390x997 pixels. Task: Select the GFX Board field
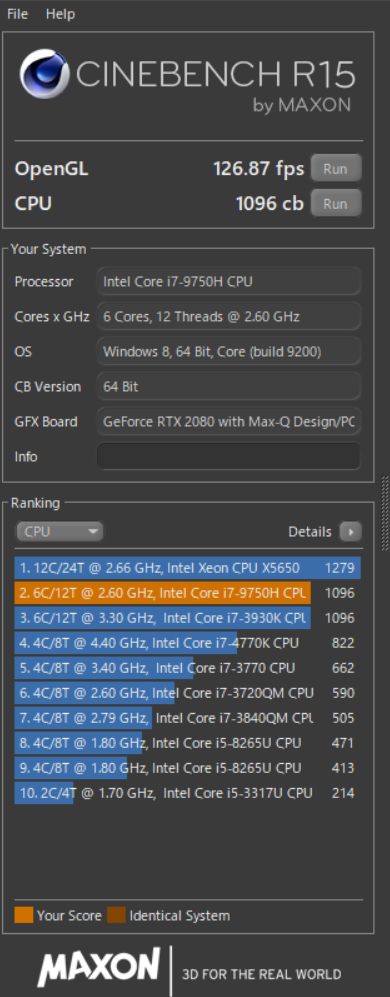pos(228,422)
